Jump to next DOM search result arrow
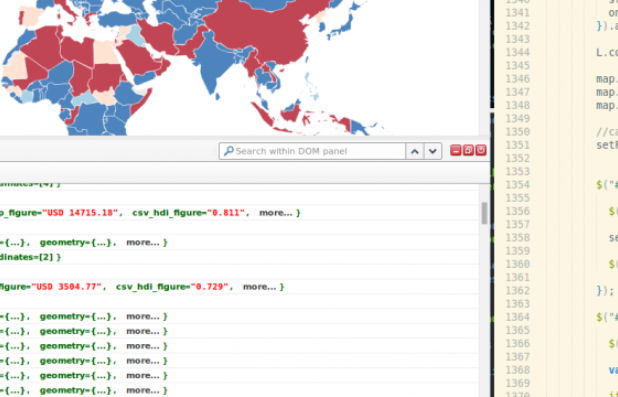618x397 pixels. 433,151
